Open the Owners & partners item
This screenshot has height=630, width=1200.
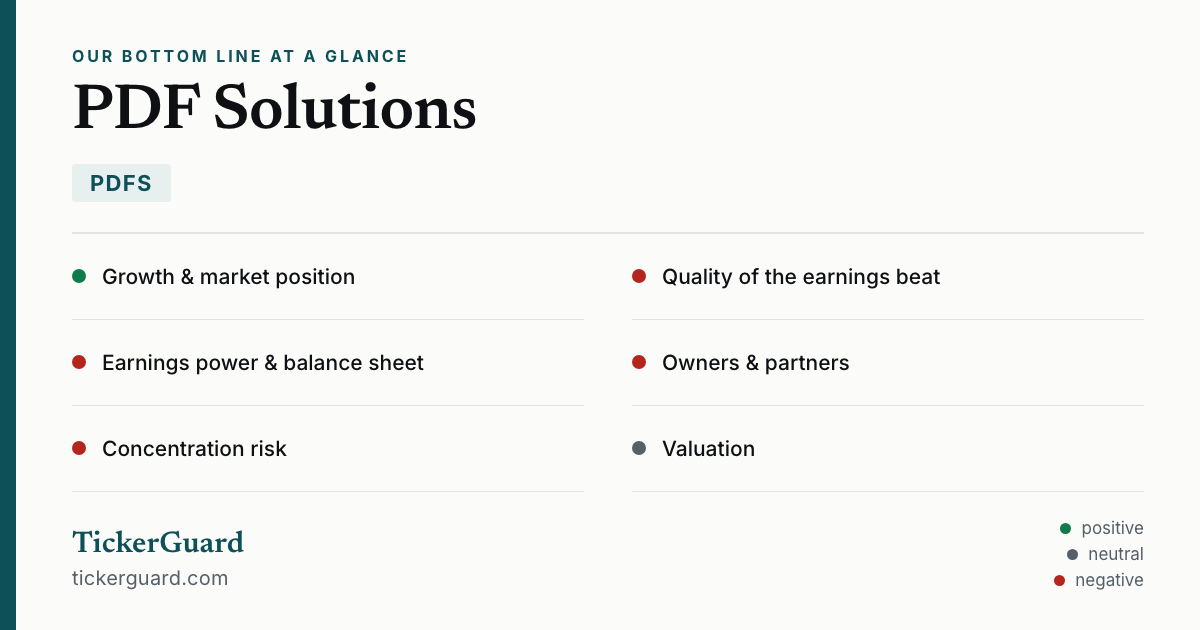[x=888, y=363]
